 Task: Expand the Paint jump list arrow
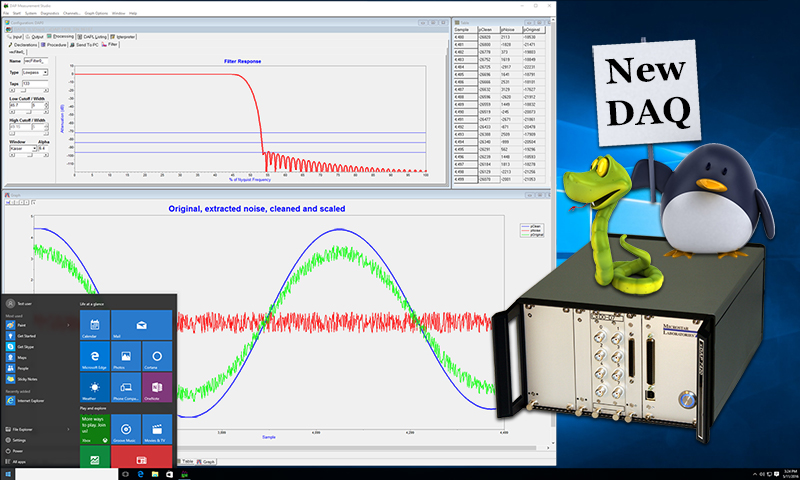tap(68, 325)
